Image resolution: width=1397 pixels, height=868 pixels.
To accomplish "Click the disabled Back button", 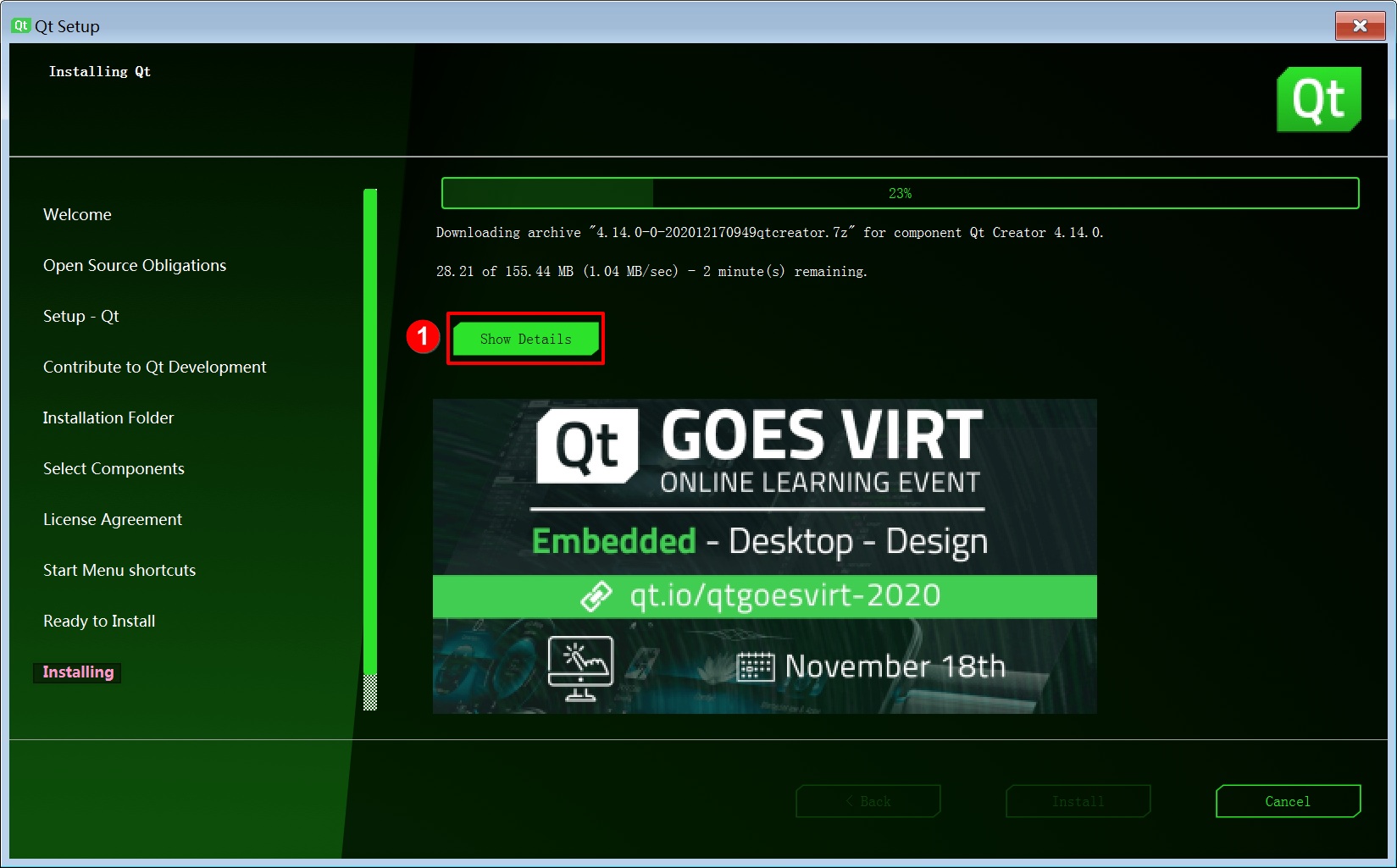I will 868,801.
